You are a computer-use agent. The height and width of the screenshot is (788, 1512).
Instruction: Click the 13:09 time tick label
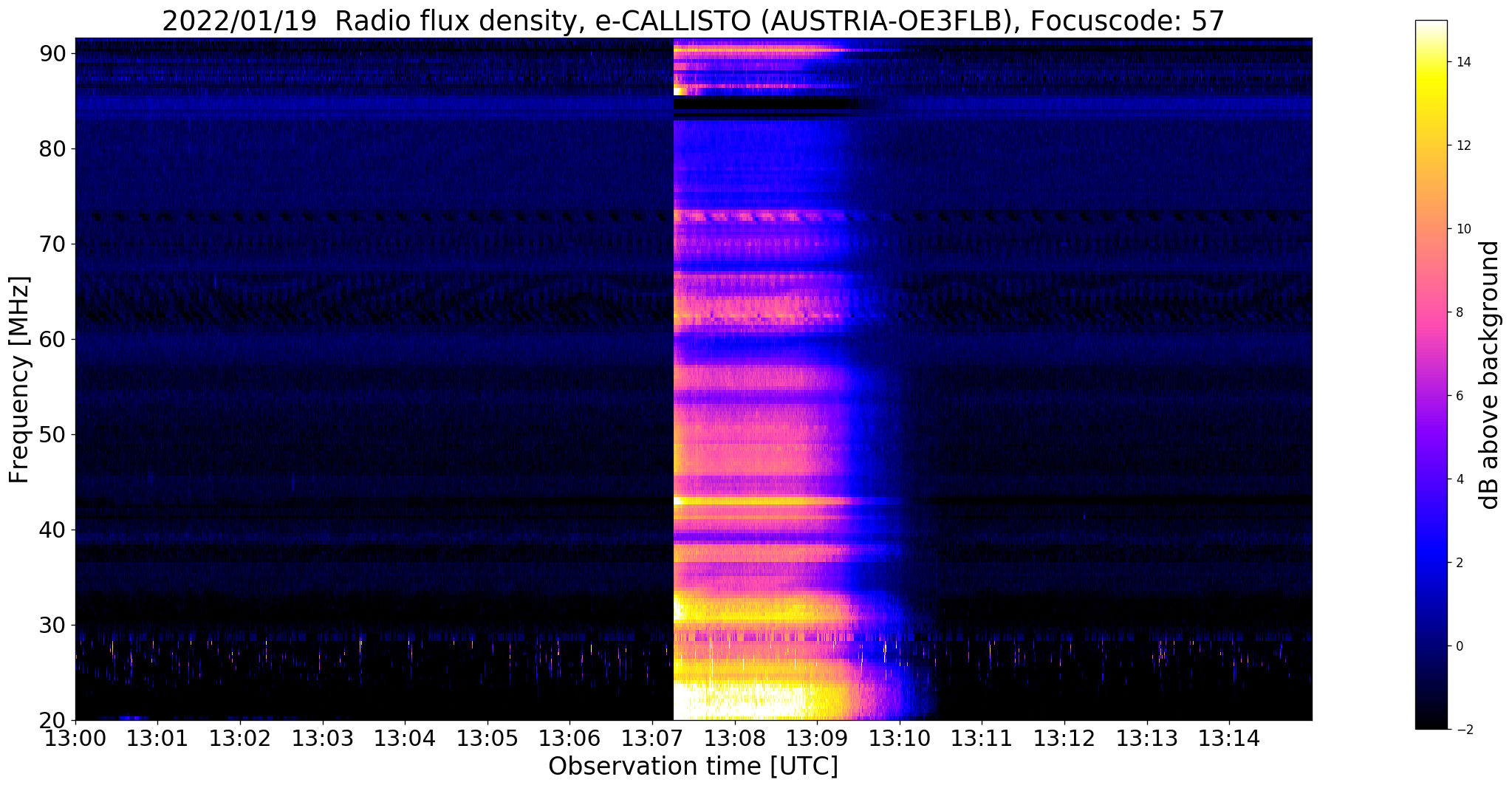point(817,738)
